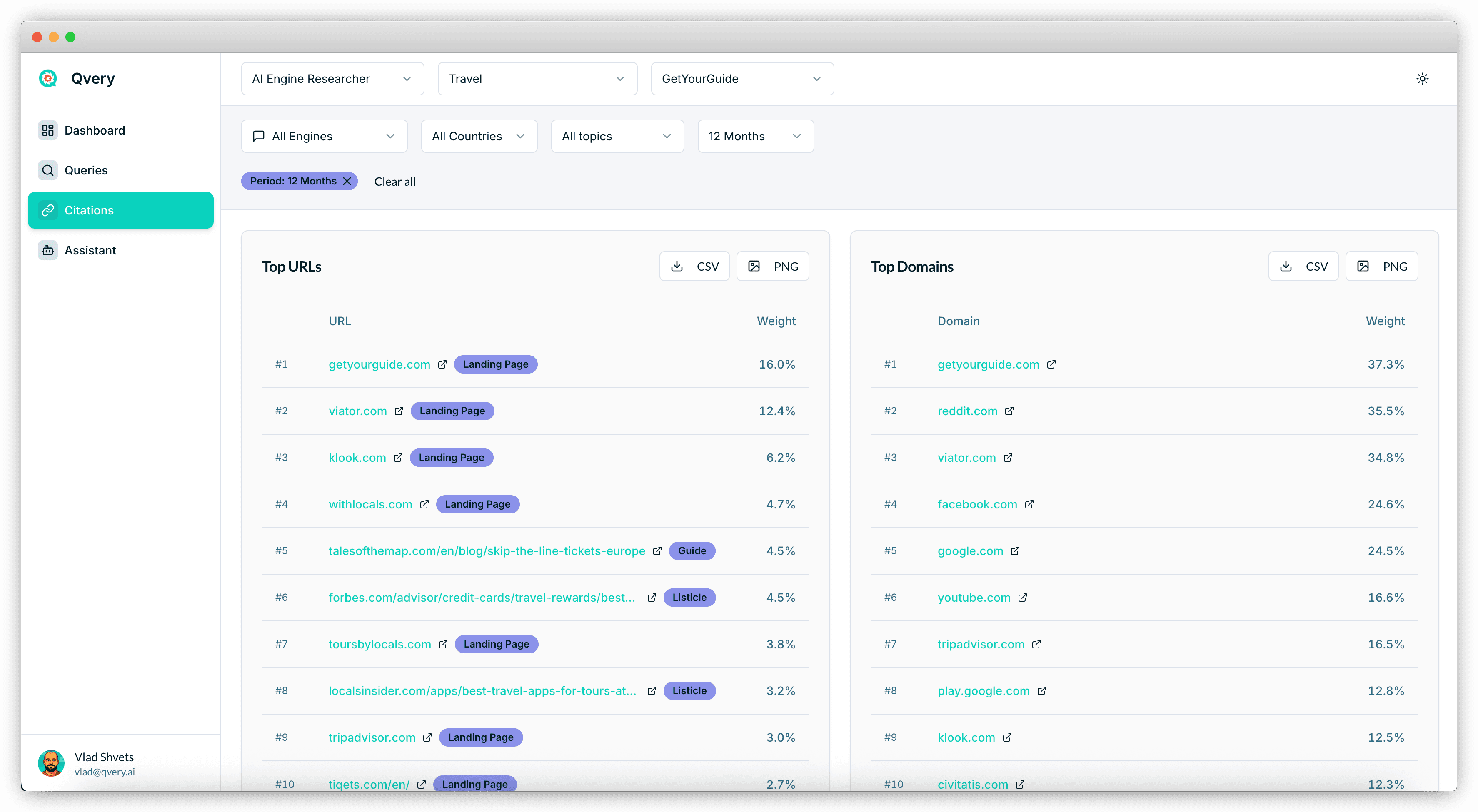Open viator.com link in Top Domains

[966, 458]
